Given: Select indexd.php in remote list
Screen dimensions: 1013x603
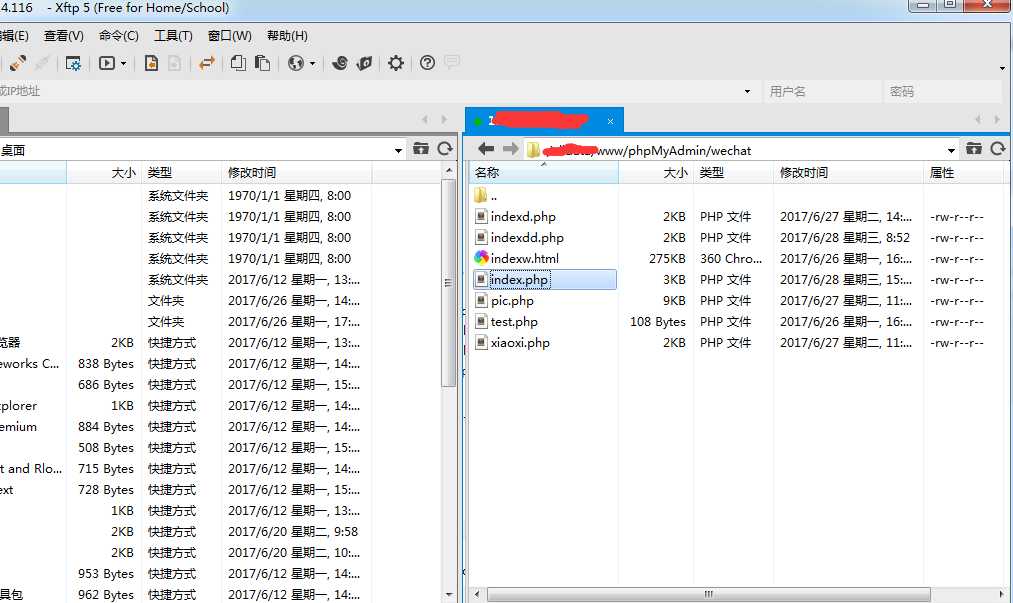Looking at the screenshot, I should (523, 217).
